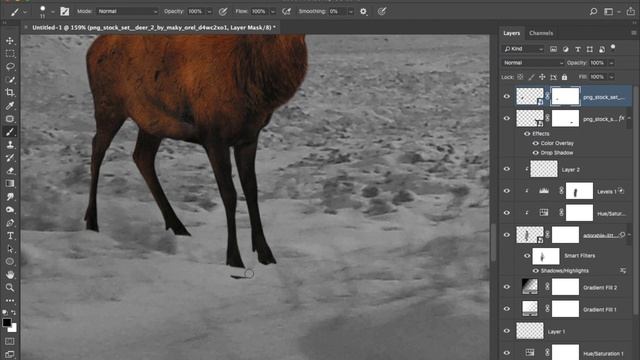Viewport: 640px width, 360px height.
Task: Open the layer blend mode dropdown
Action: (533, 63)
